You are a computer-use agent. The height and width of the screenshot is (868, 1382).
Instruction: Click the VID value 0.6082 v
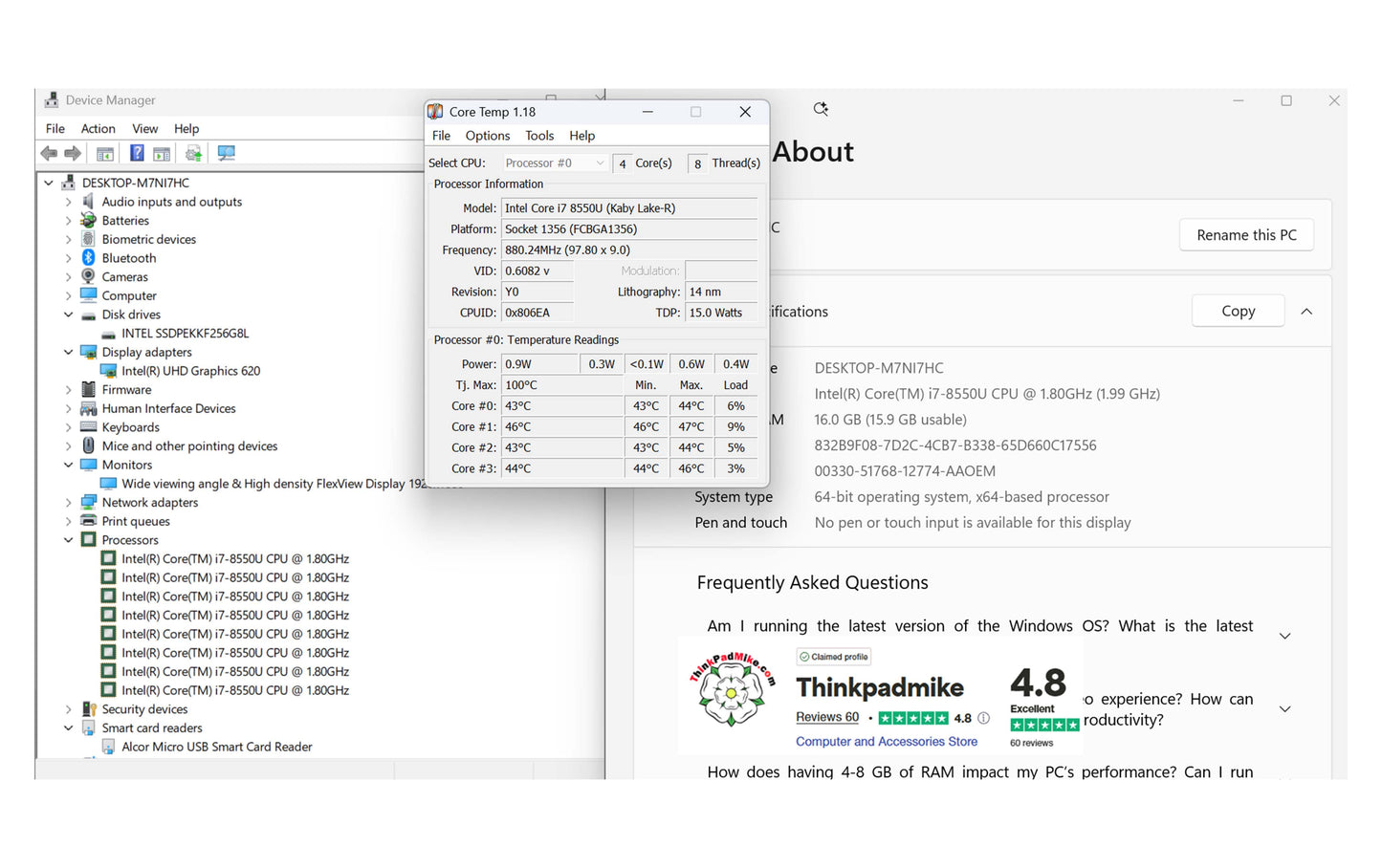pos(537,271)
